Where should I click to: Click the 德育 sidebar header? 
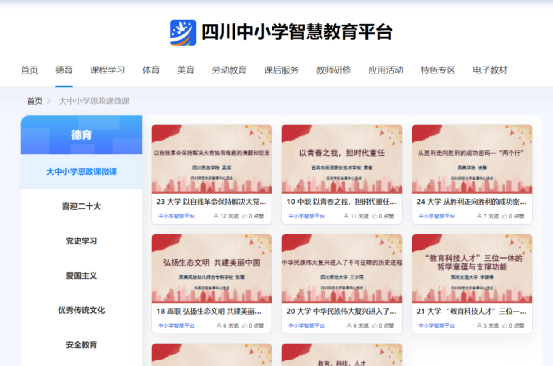(x=81, y=135)
